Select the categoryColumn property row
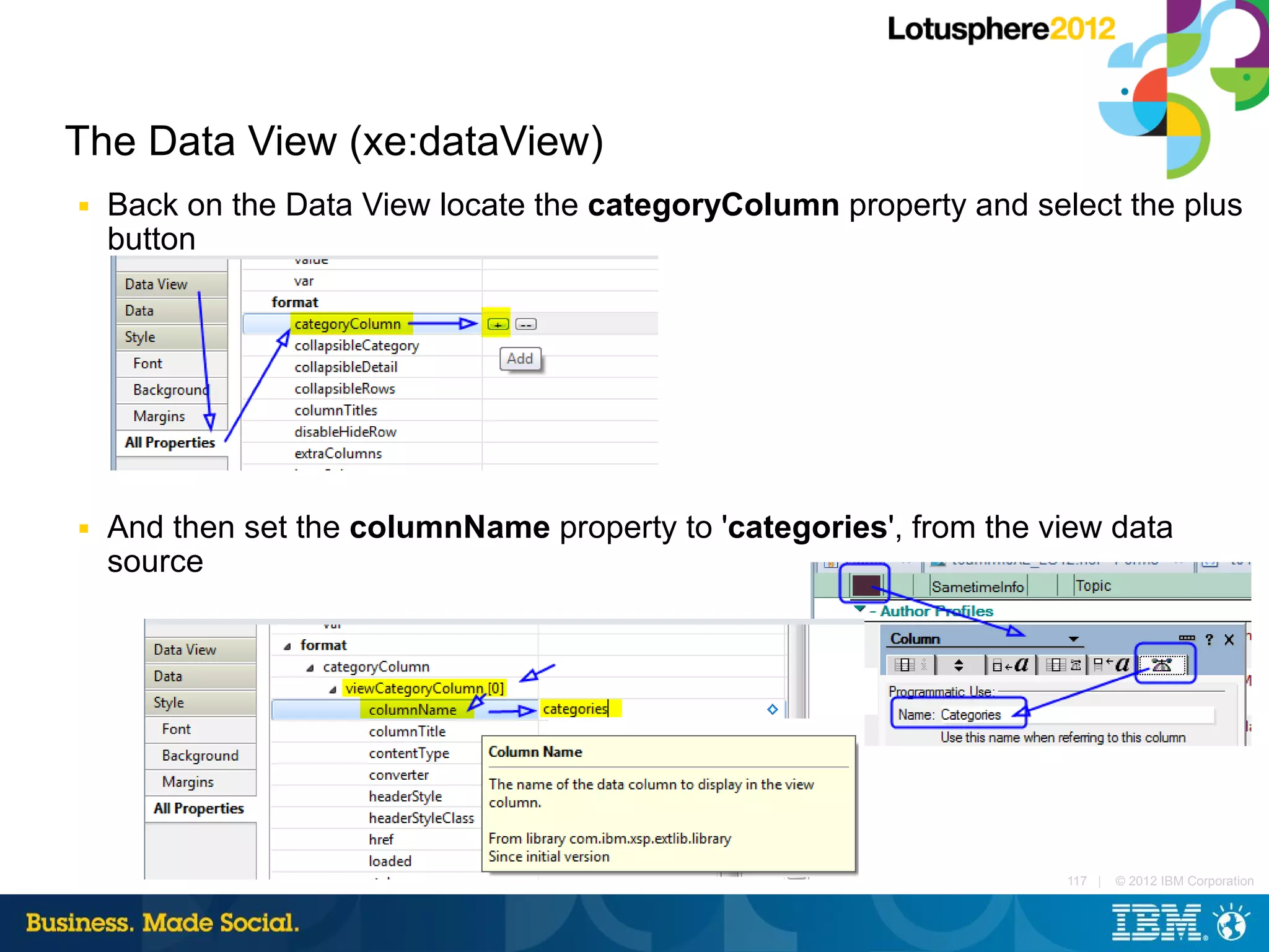Image resolution: width=1269 pixels, height=952 pixels. pos(450,324)
